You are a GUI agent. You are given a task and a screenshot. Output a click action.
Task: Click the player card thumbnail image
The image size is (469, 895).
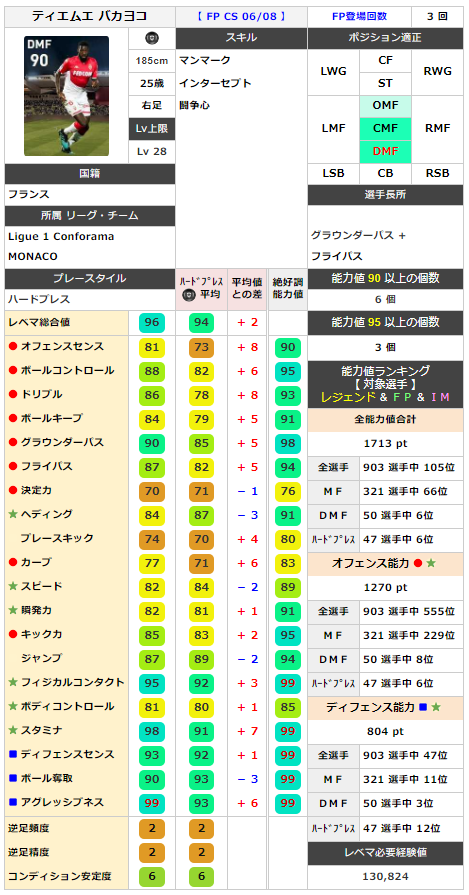coord(66,96)
